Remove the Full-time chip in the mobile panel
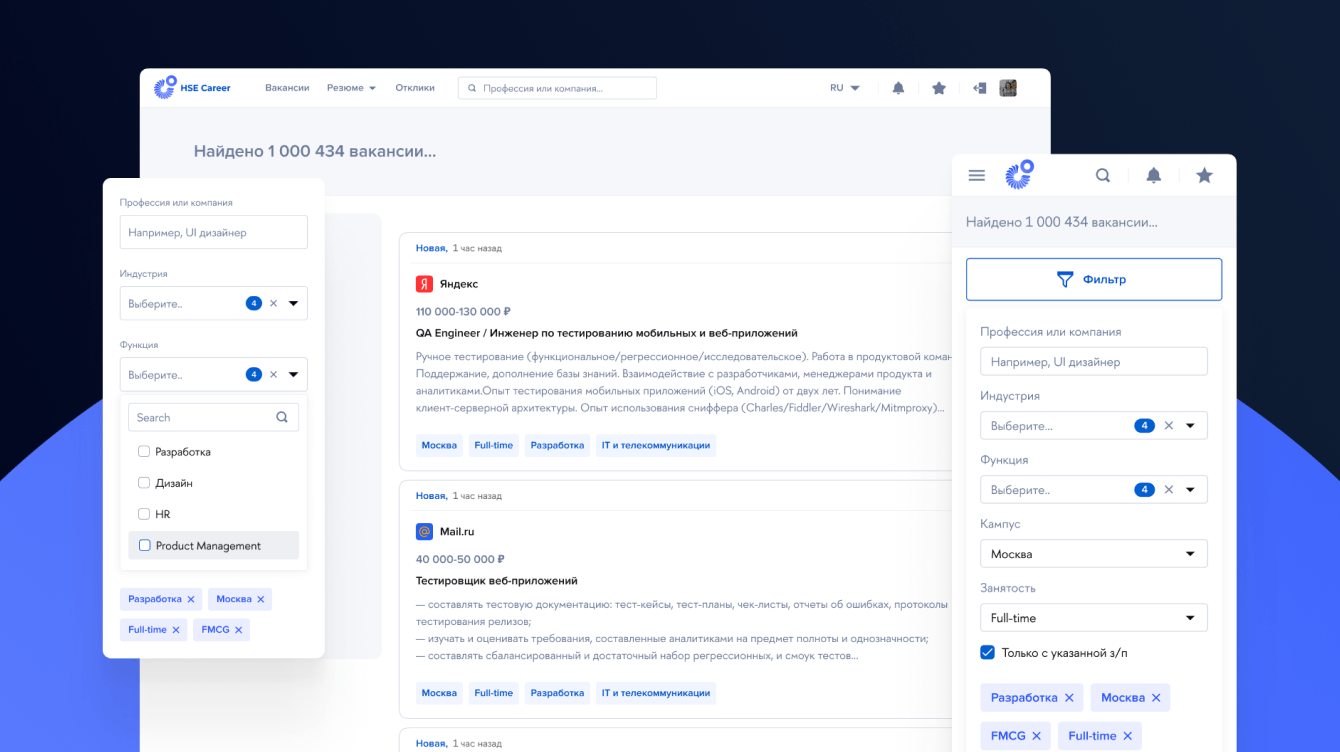 pyautogui.click(x=1127, y=736)
